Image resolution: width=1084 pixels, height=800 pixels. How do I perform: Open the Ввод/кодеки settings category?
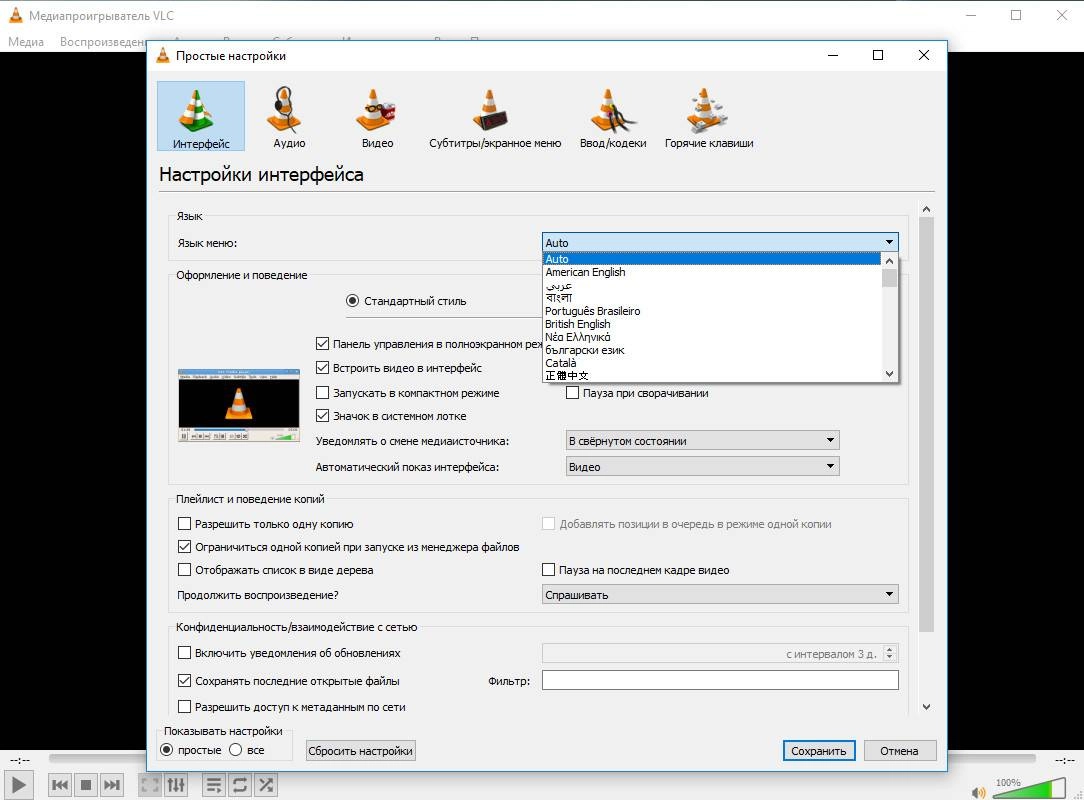click(613, 115)
